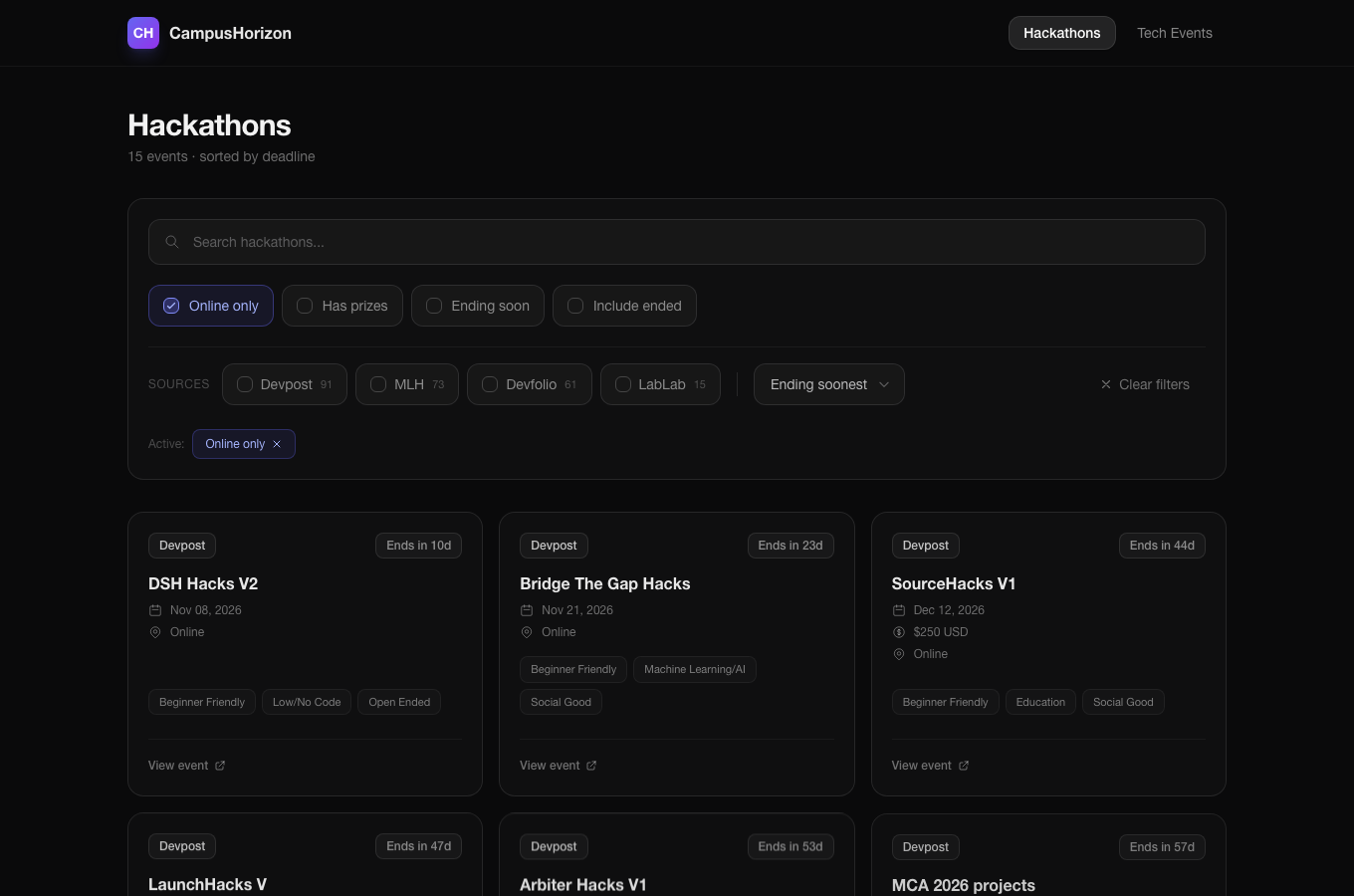The image size is (1354, 896).
Task: Click the Dec 12, 2026 date
Action: (949, 610)
